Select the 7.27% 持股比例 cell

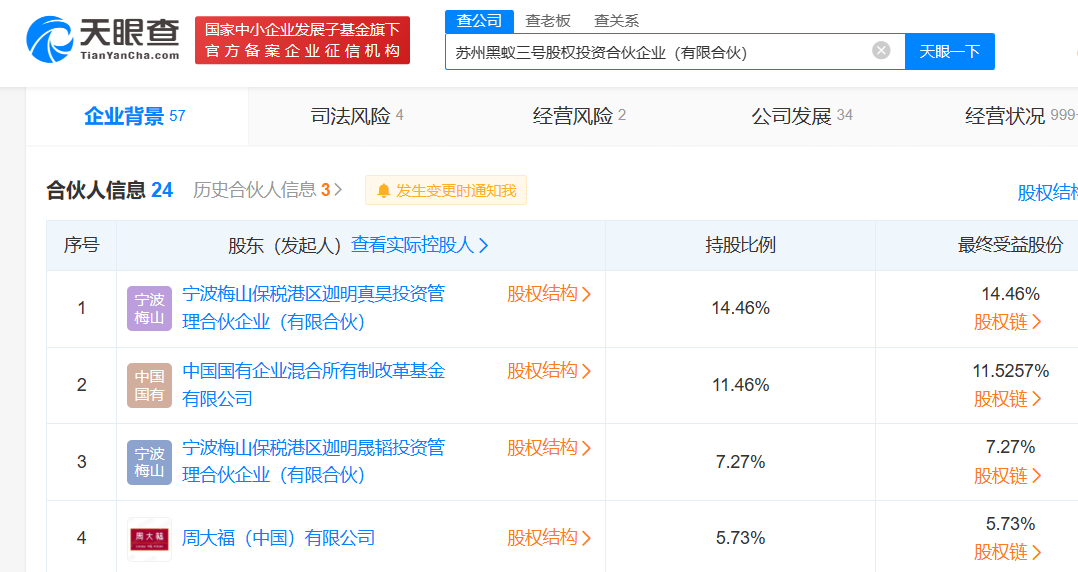[x=740, y=462]
